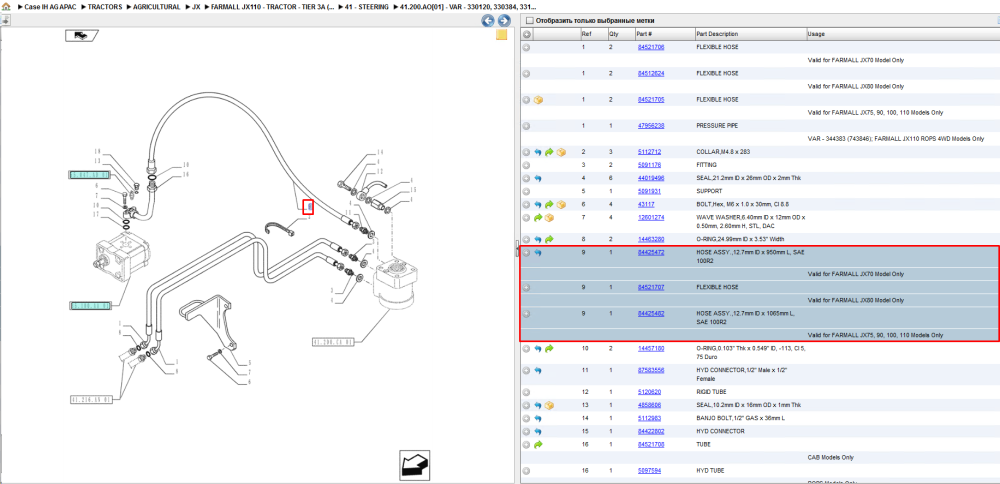This screenshot has width=1000, height=484.
Task: Open part number link 84512624
Action: pyautogui.click(x=651, y=73)
